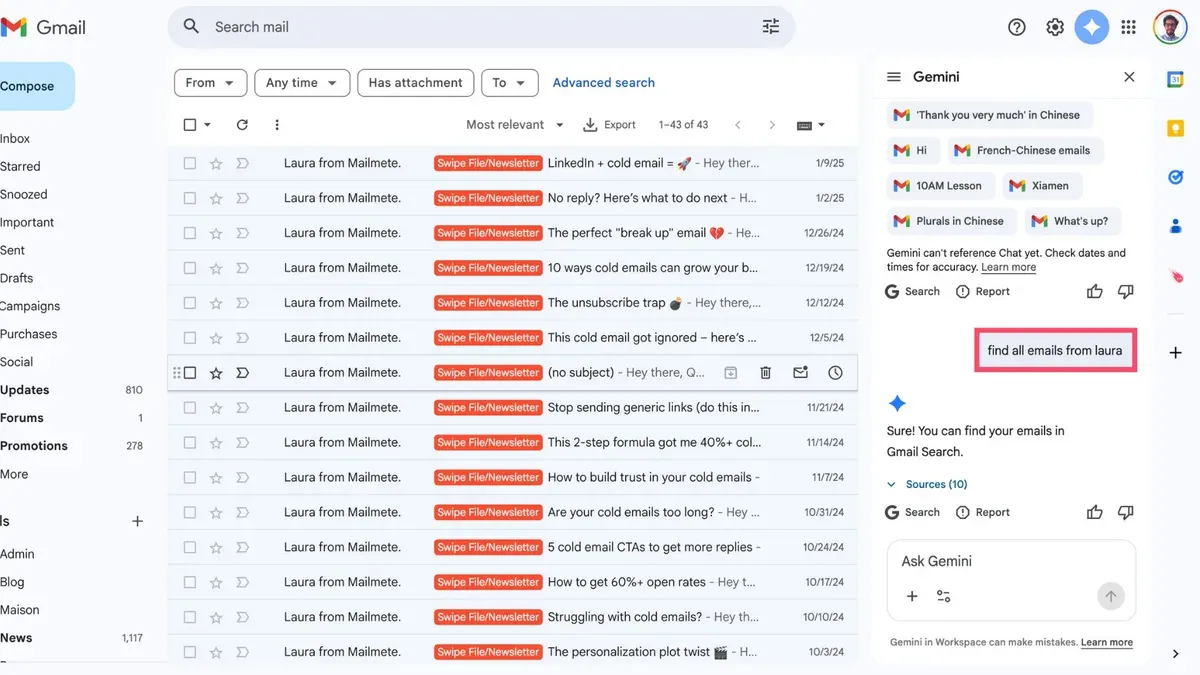Show side panel chevron at bottom right
The height and width of the screenshot is (675, 1200).
click(1176, 654)
